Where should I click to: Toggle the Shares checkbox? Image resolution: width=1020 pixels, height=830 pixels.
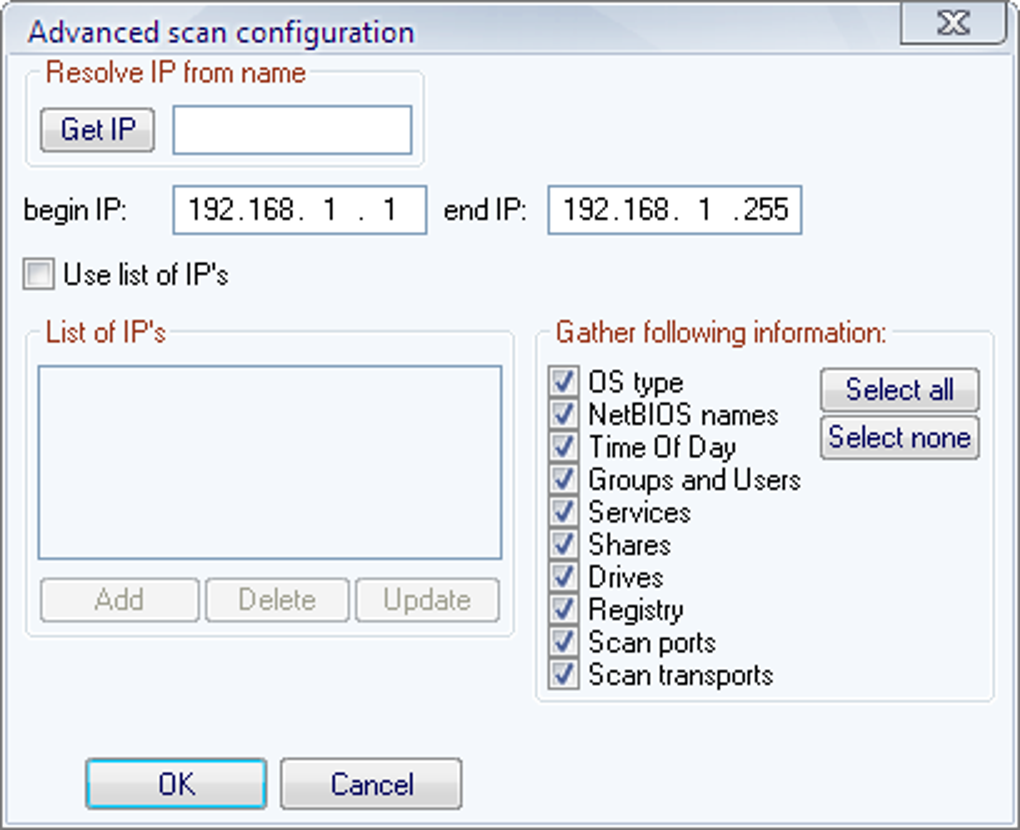tap(564, 545)
